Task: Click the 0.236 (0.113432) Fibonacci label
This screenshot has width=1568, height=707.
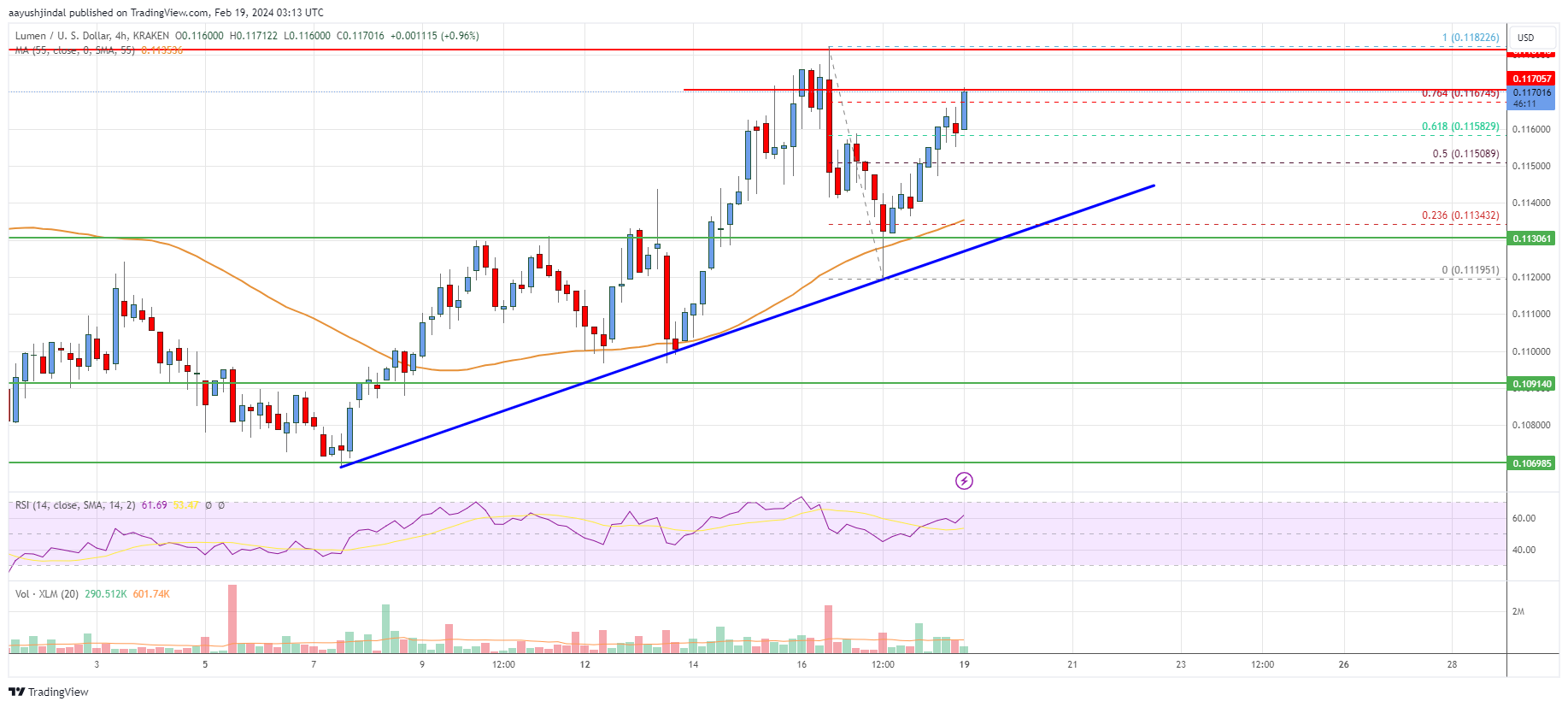Action: (x=1460, y=215)
